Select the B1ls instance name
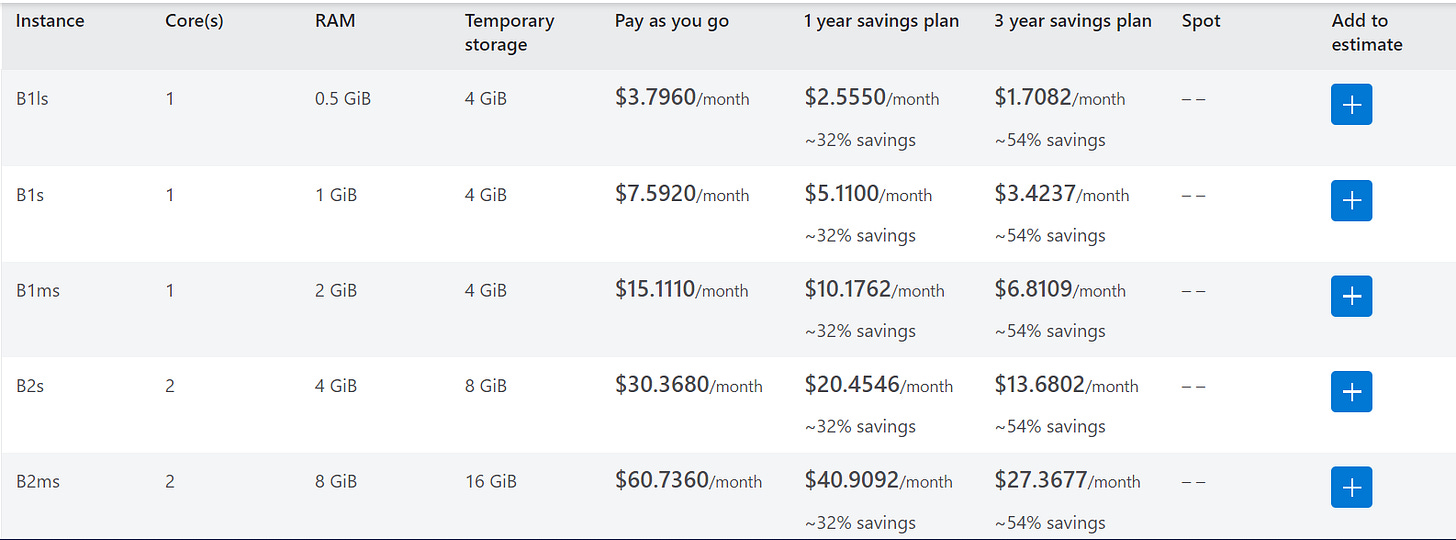The width and height of the screenshot is (1456, 540). tap(32, 99)
